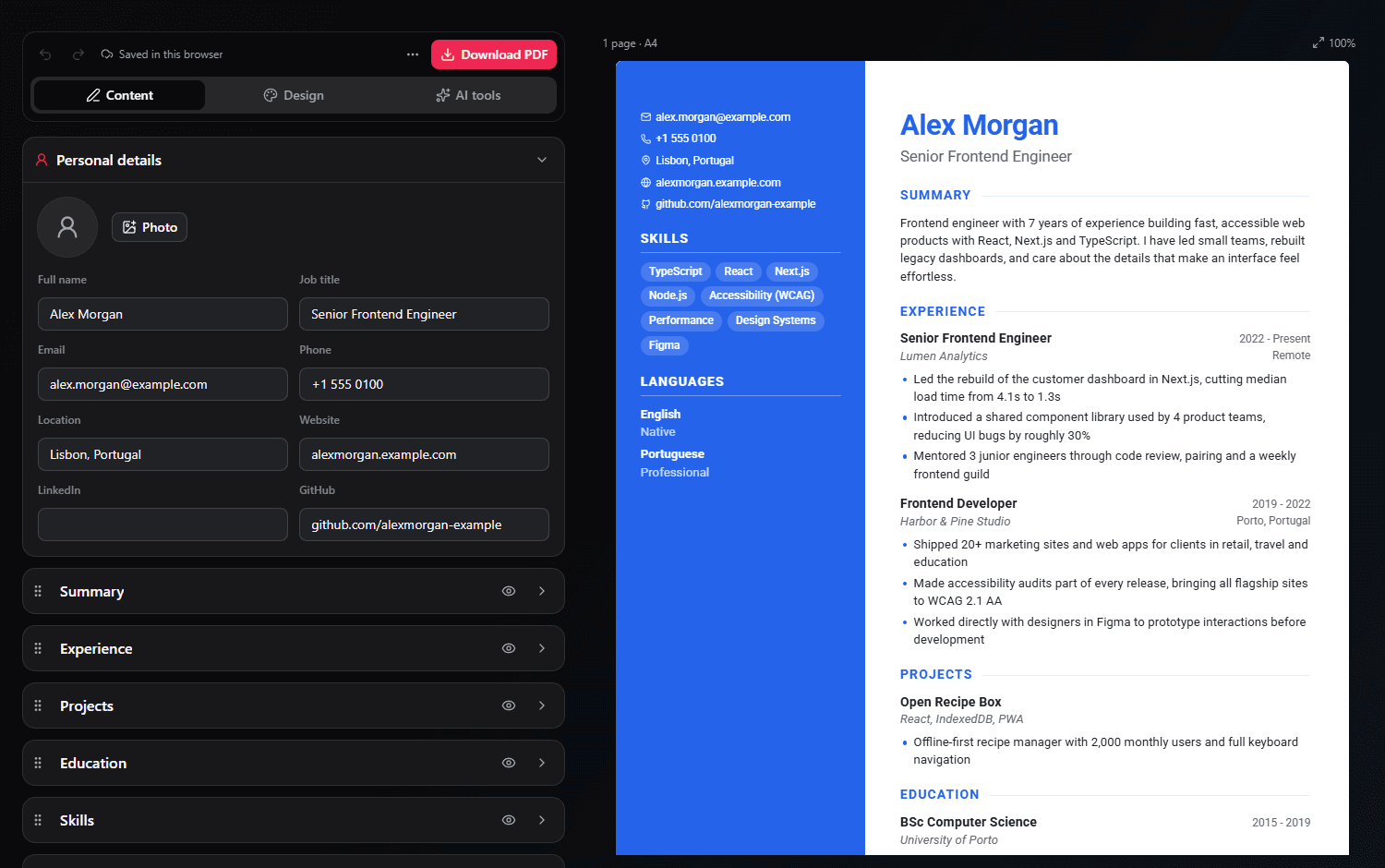Click the drag handle of Summary section
Screen dimensions: 1385x868
[38, 591]
